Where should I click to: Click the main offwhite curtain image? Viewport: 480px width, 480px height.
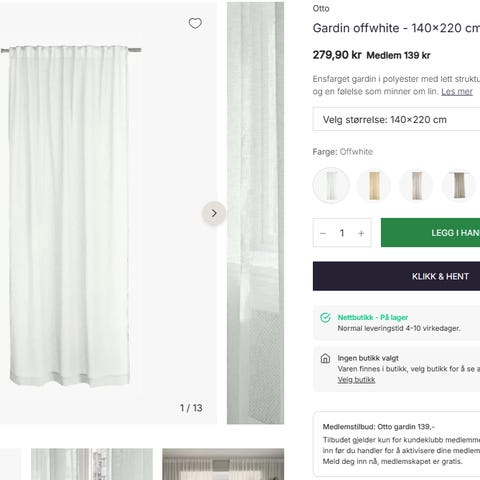[x=71, y=216]
